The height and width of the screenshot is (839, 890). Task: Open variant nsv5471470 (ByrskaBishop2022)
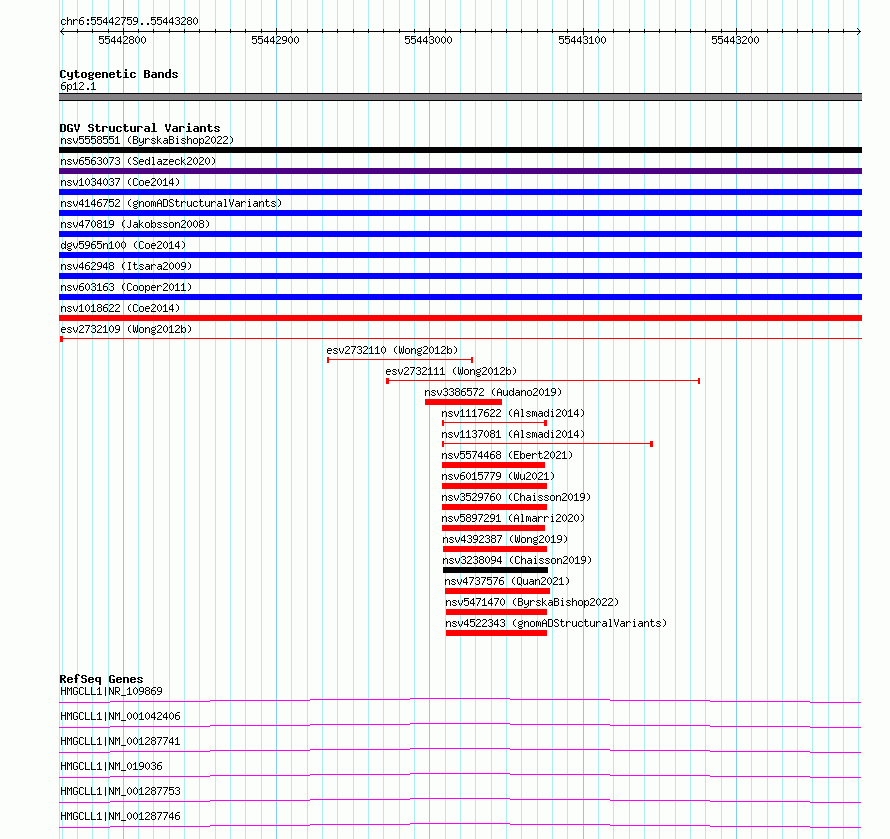tap(532, 602)
